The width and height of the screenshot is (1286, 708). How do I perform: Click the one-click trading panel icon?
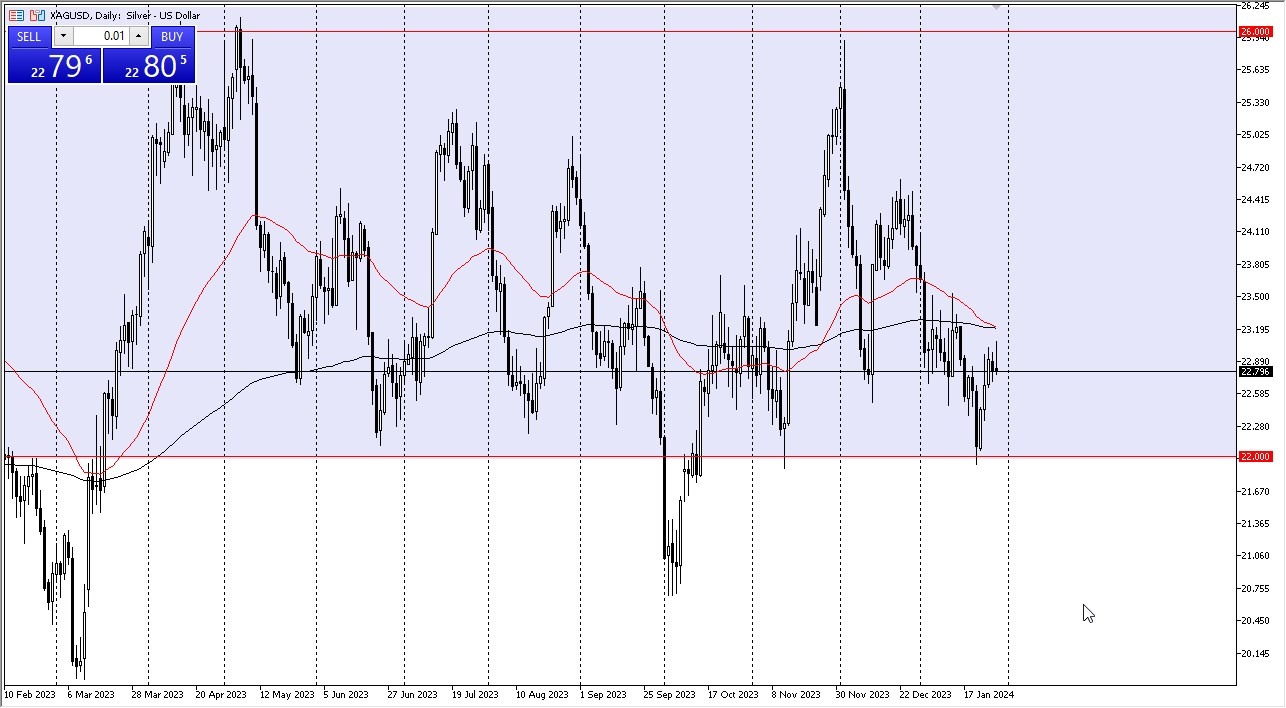[x=35, y=15]
